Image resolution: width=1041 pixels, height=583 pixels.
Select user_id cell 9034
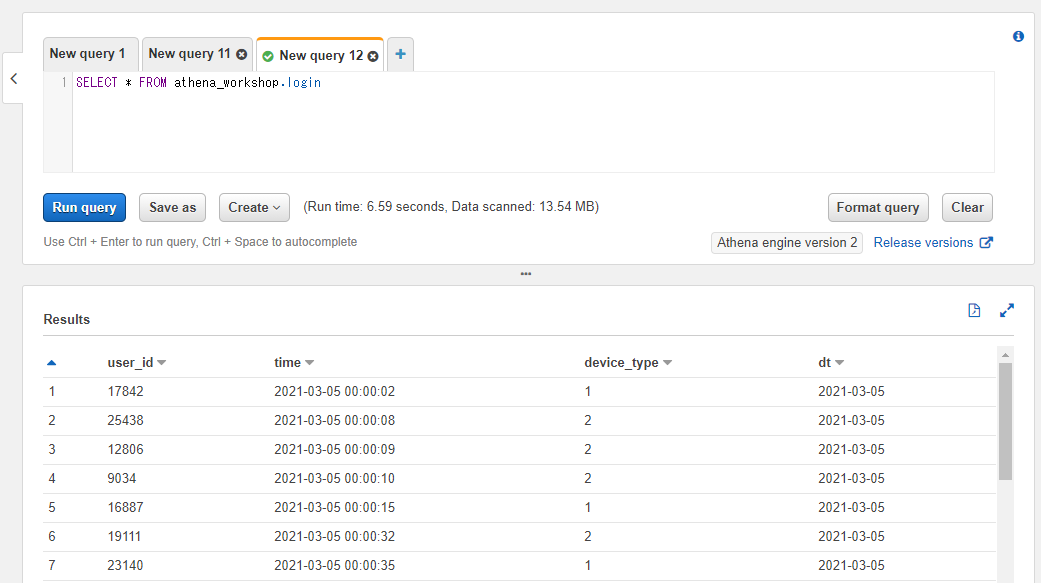tap(121, 478)
